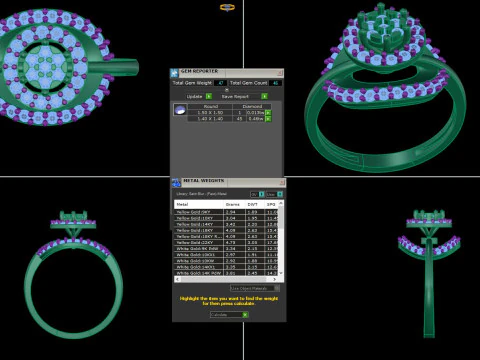Click the Total Gem Count value field
480x360 pixels.
click(x=275, y=83)
